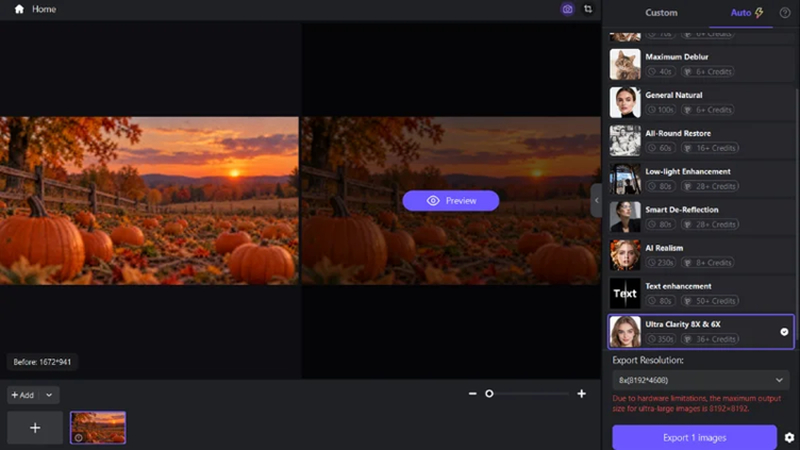
Task: Open export settings gear icon
Action: 789,438
